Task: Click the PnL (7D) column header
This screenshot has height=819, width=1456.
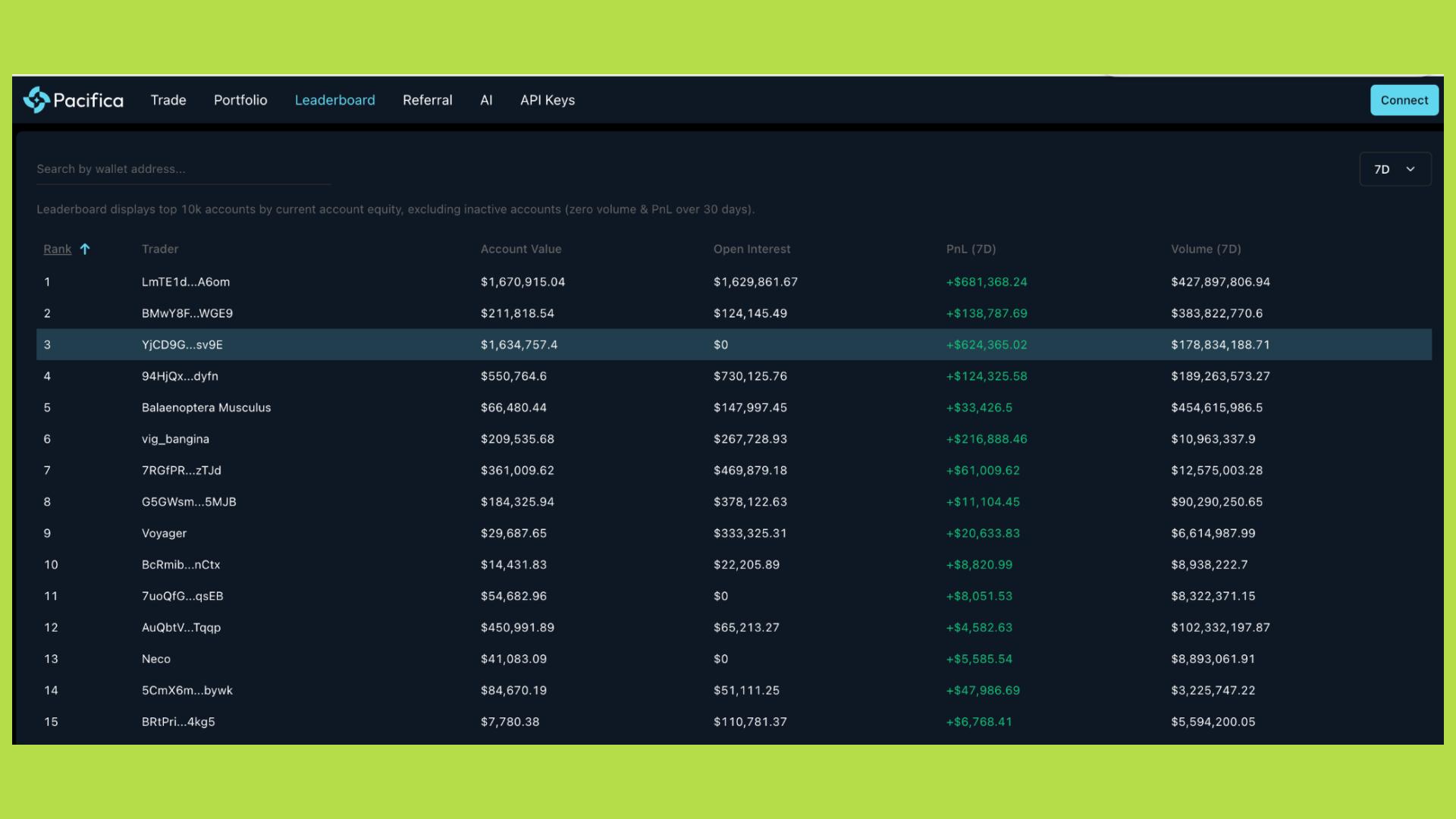Action: [x=971, y=249]
